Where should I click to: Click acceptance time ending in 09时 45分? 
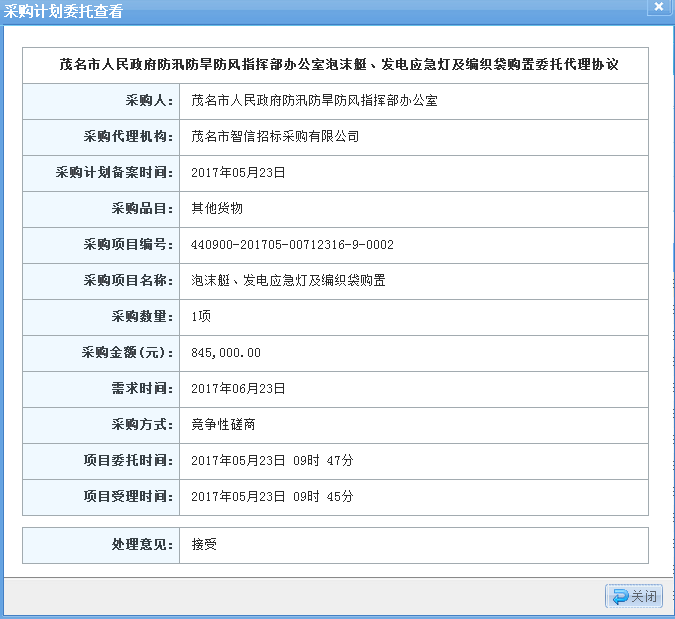pyautogui.click(x=272, y=497)
